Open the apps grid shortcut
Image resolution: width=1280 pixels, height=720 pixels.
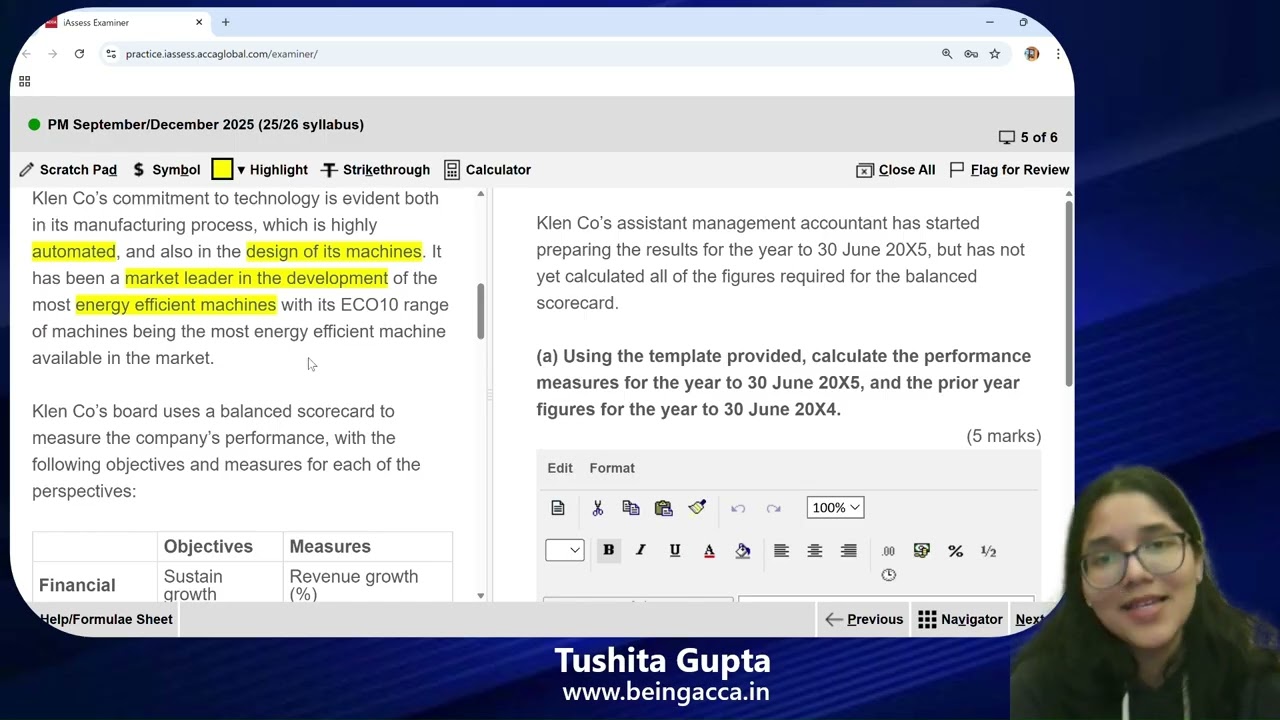[24, 81]
